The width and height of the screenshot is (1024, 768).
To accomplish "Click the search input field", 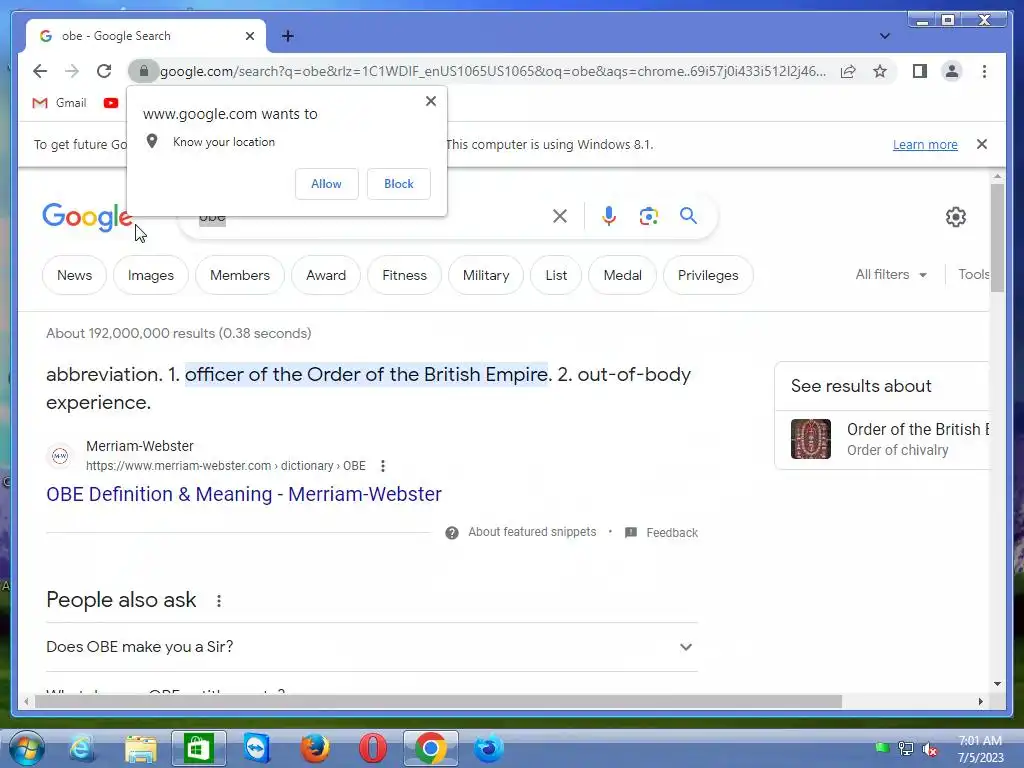I will pyautogui.click(x=372, y=216).
